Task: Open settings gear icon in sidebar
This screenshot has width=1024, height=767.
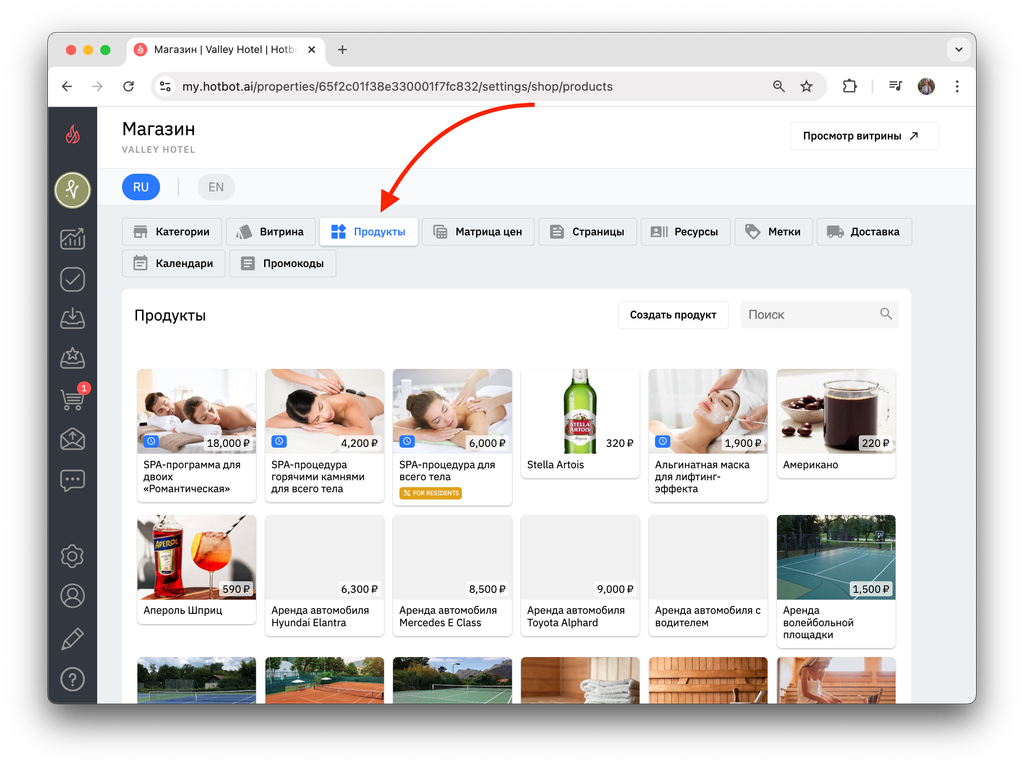Action: (x=72, y=556)
